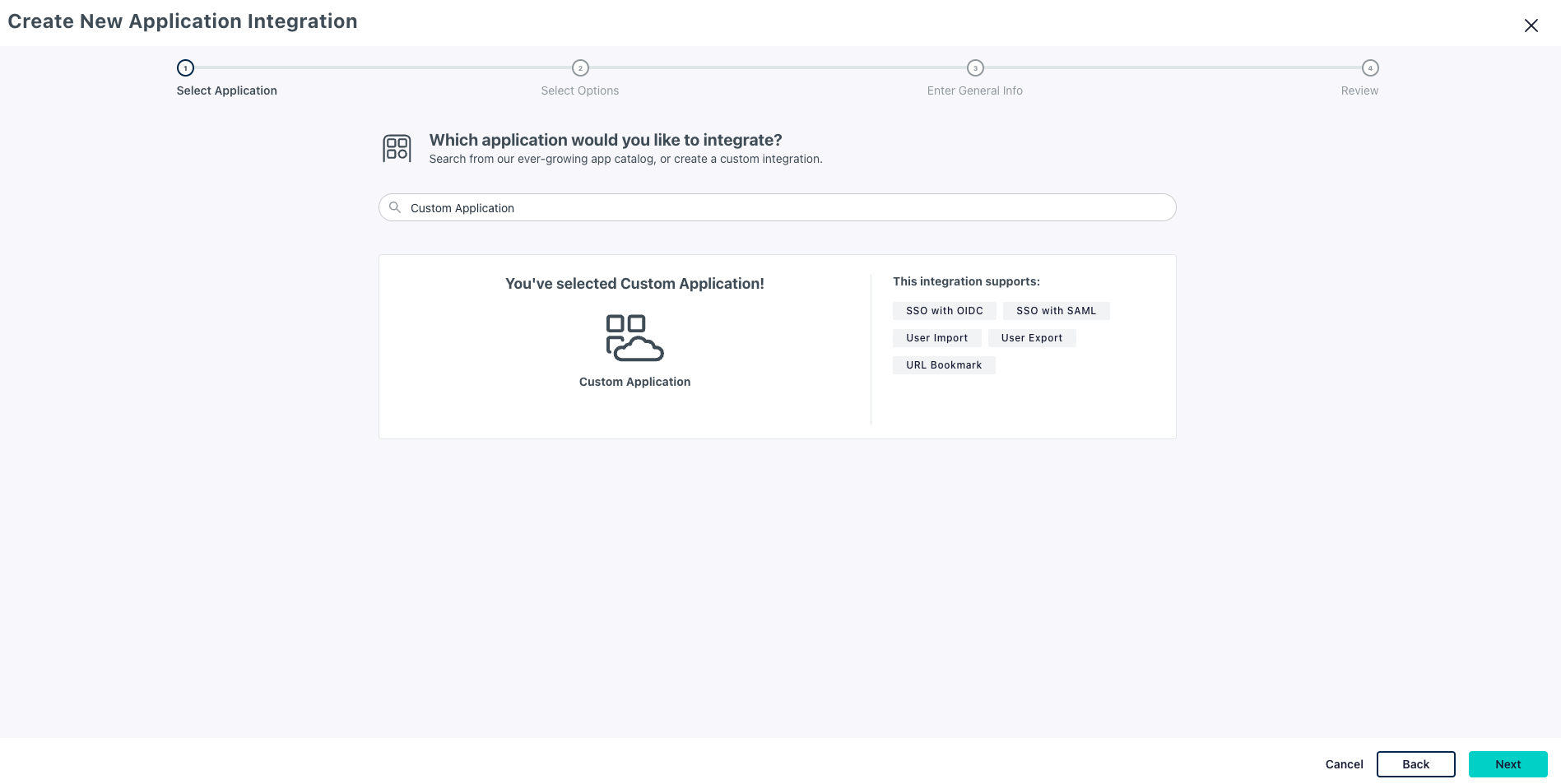Click the app catalog grid icon
This screenshot has width=1561, height=784.
coord(397,148)
